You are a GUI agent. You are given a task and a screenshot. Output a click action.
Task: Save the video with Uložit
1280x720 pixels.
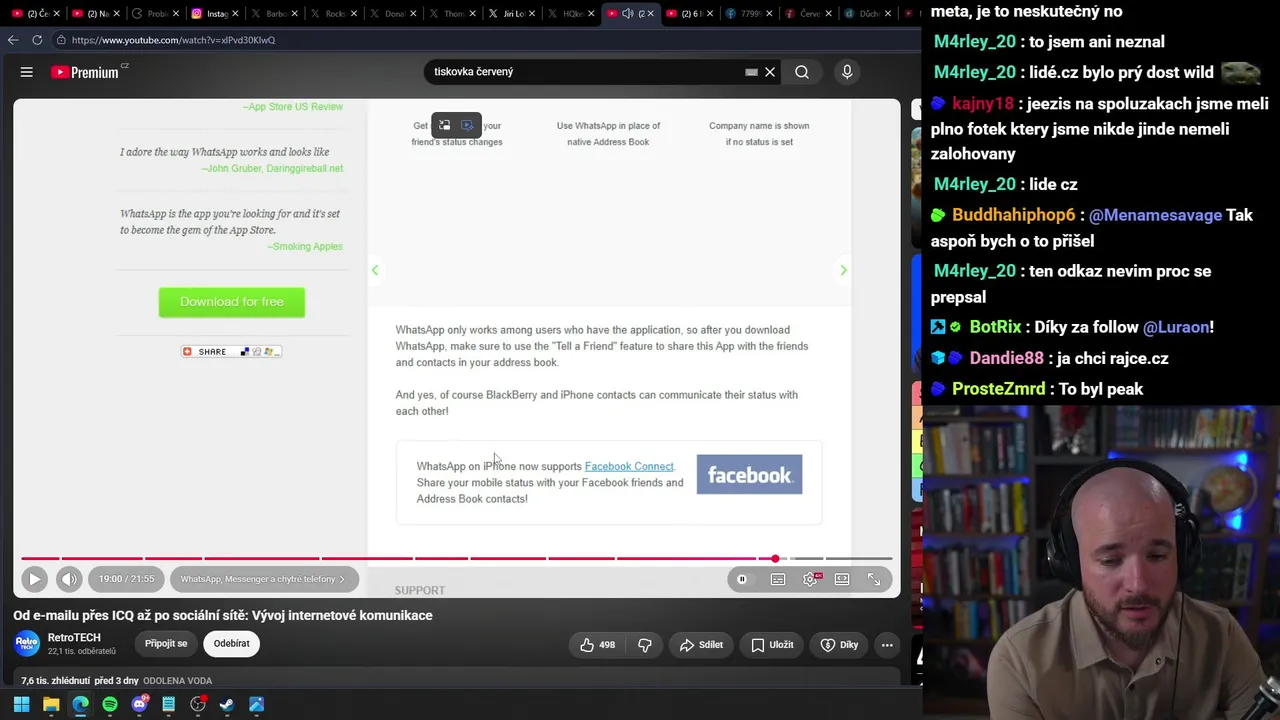772,645
